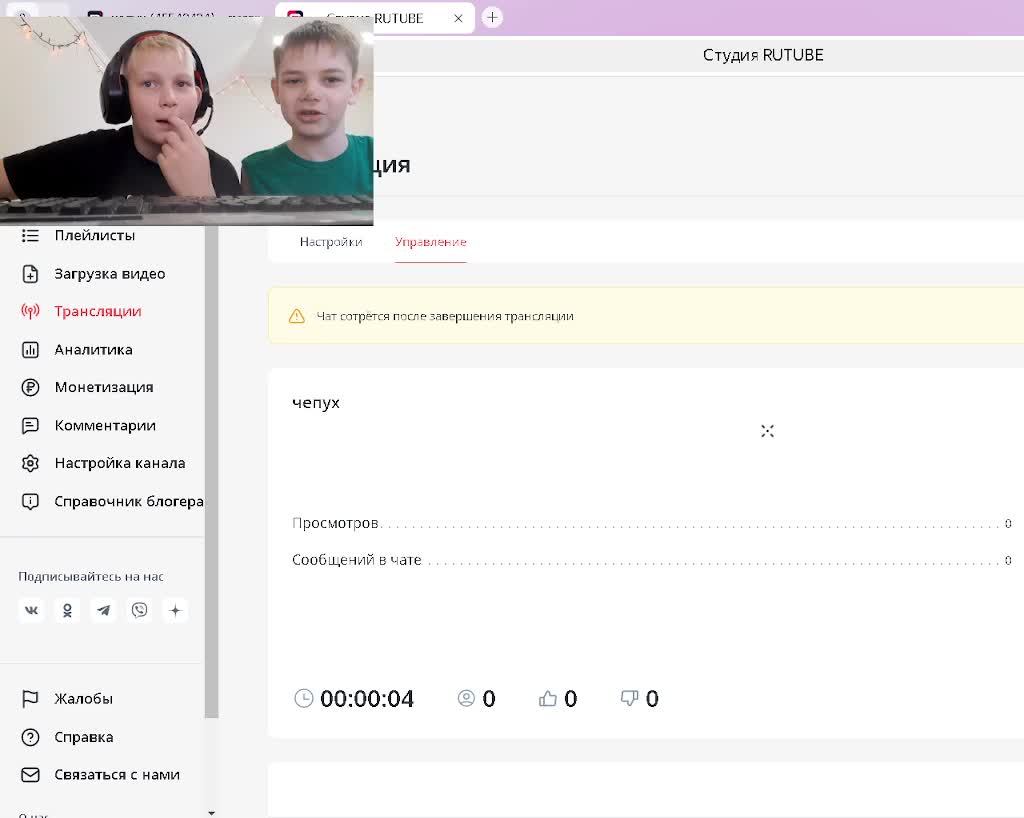Open Загрузка видео in the sidebar
1024x818 pixels.
(110, 274)
